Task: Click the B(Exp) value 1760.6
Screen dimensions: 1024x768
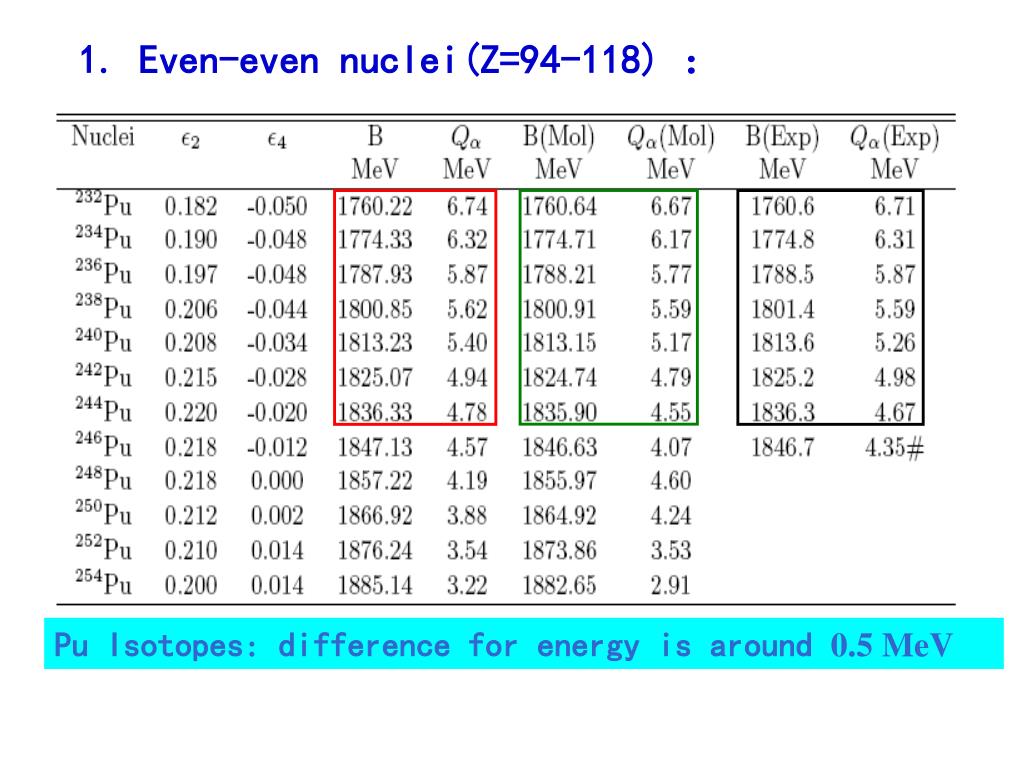Action: click(782, 206)
